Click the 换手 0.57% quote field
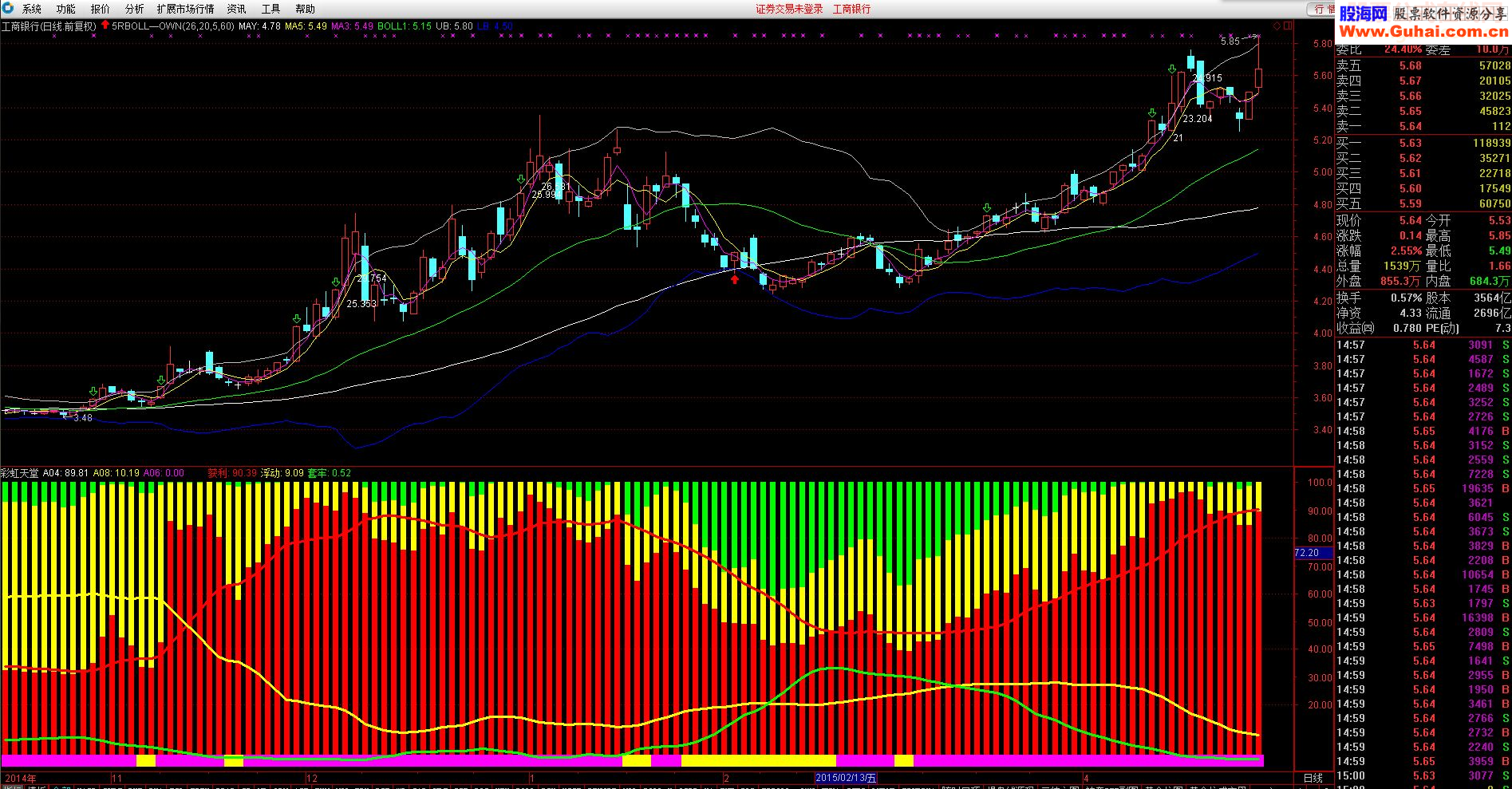Screen dimensions: 1512x789 [x=1380, y=298]
